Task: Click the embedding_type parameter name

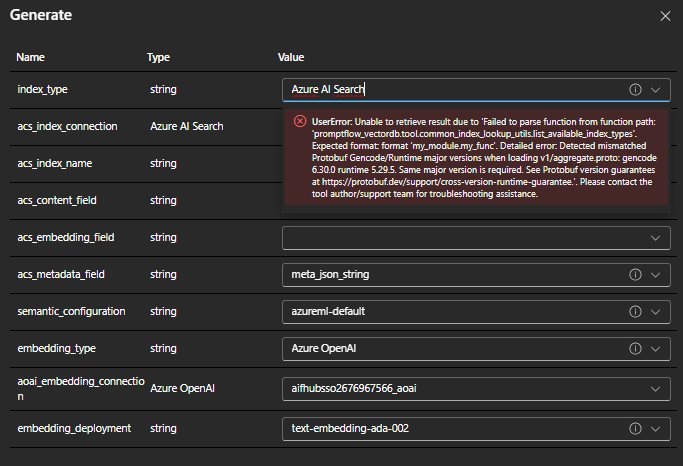Action: (56, 349)
